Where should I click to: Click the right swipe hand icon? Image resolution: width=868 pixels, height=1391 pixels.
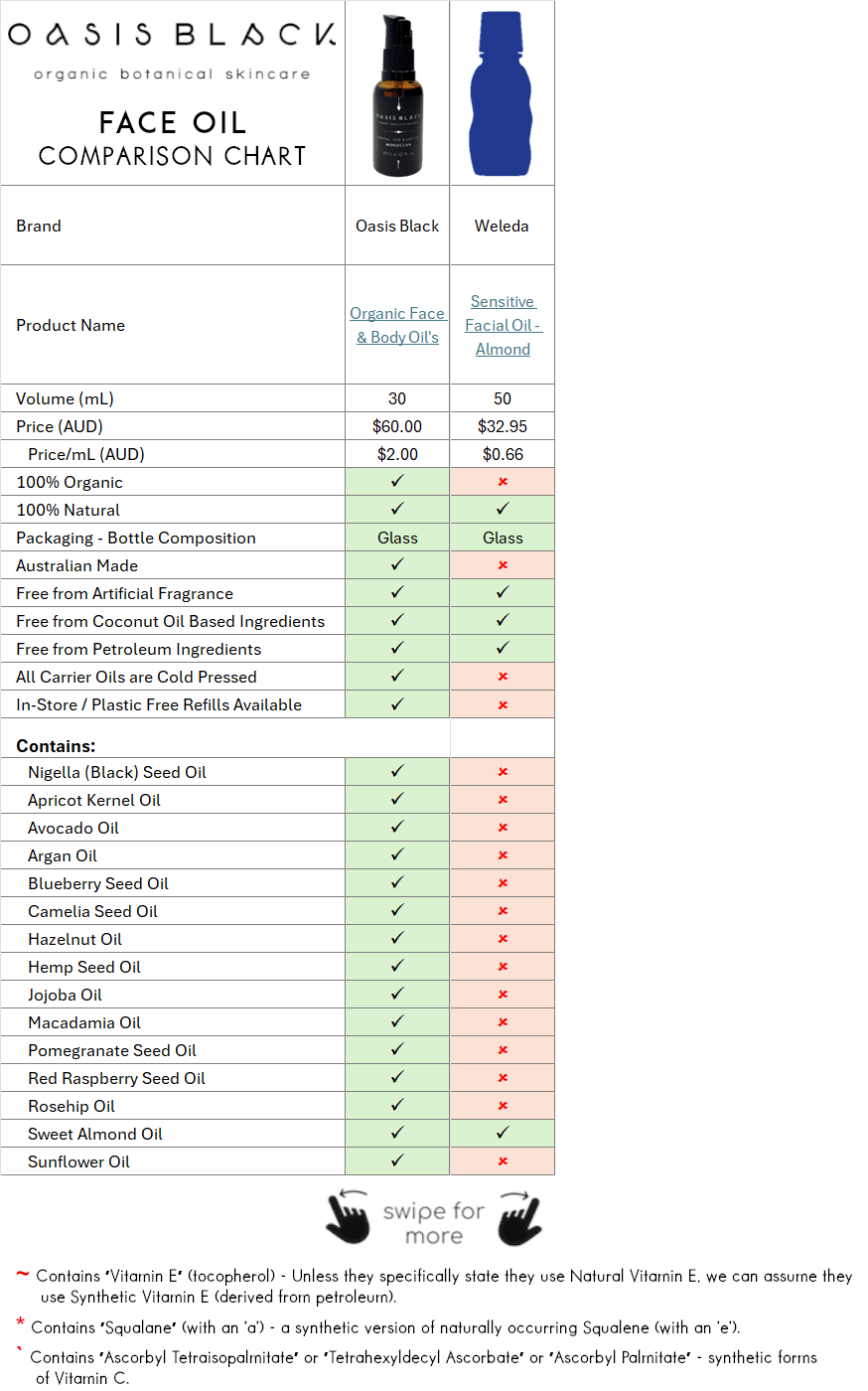(x=520, y=1218)
